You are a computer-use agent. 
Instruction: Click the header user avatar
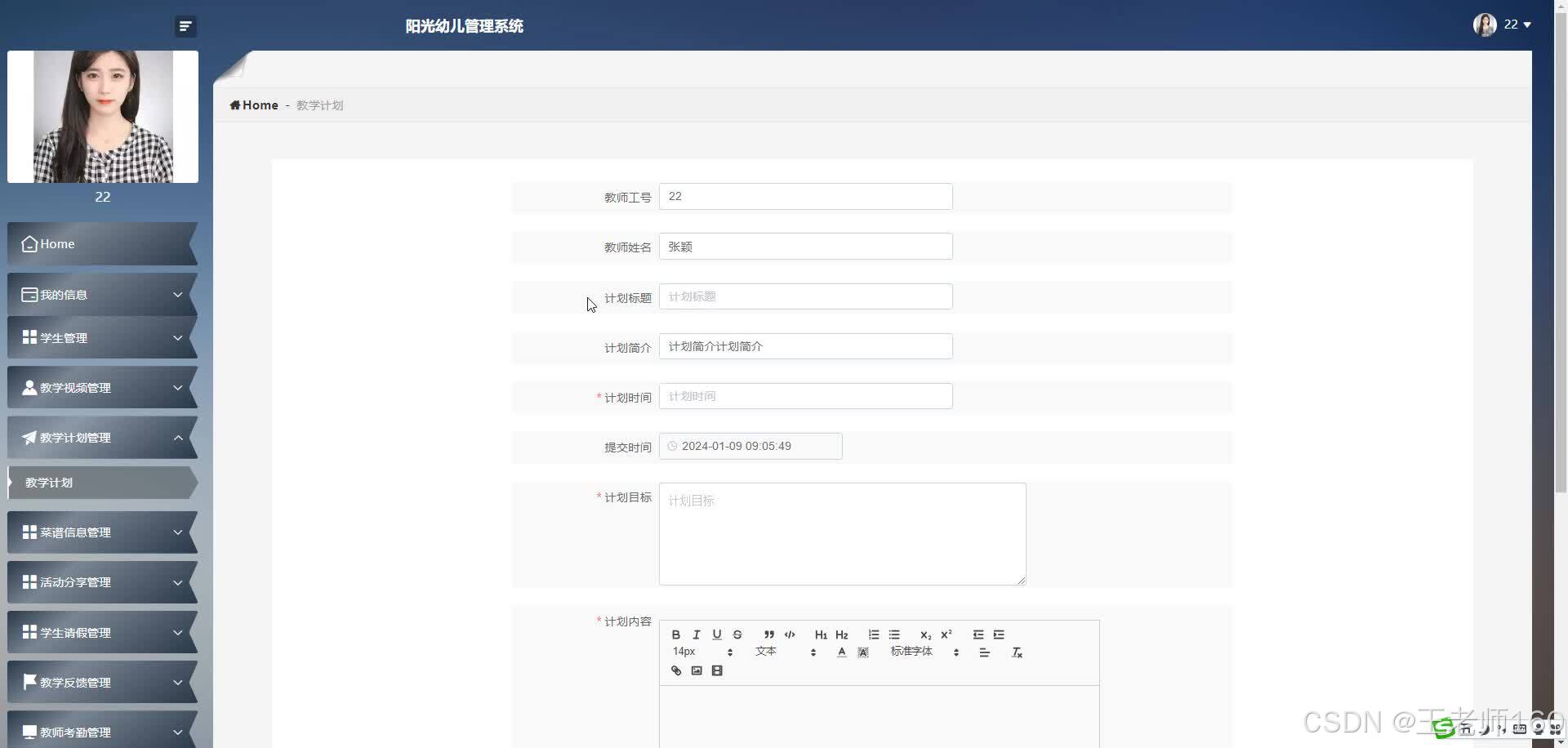coord(1485,24)
